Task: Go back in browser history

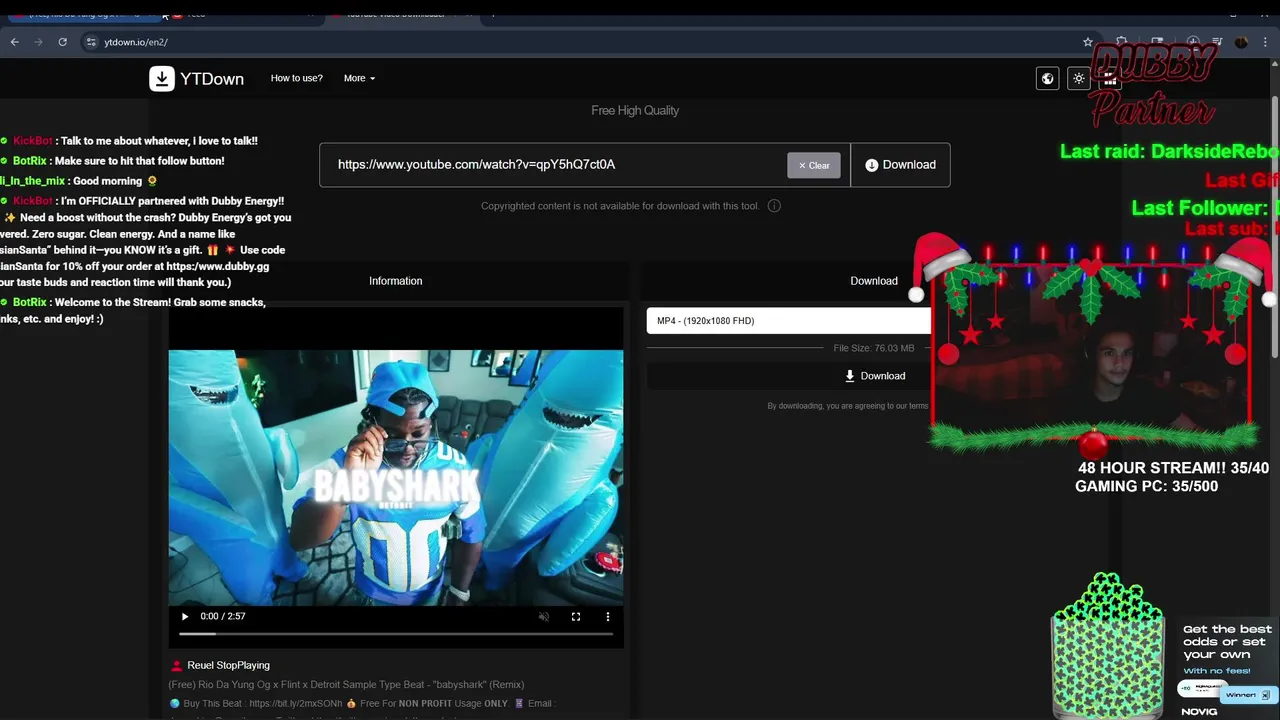Action: pos(15,42)
